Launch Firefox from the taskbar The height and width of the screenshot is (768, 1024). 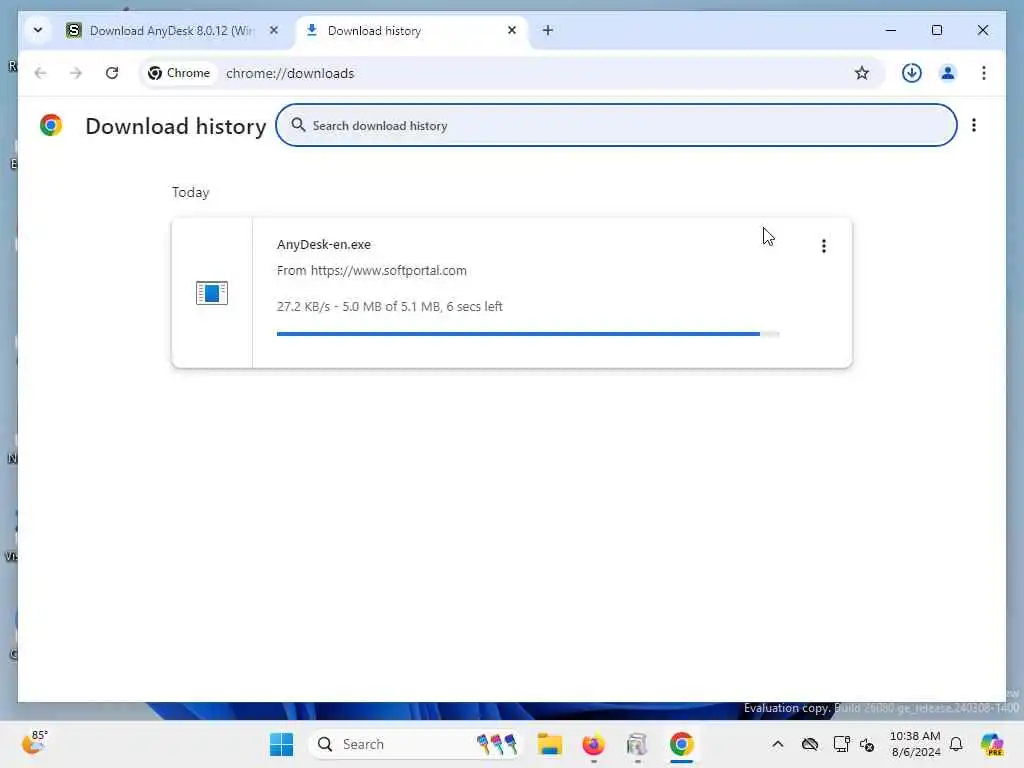click(594, 744)
